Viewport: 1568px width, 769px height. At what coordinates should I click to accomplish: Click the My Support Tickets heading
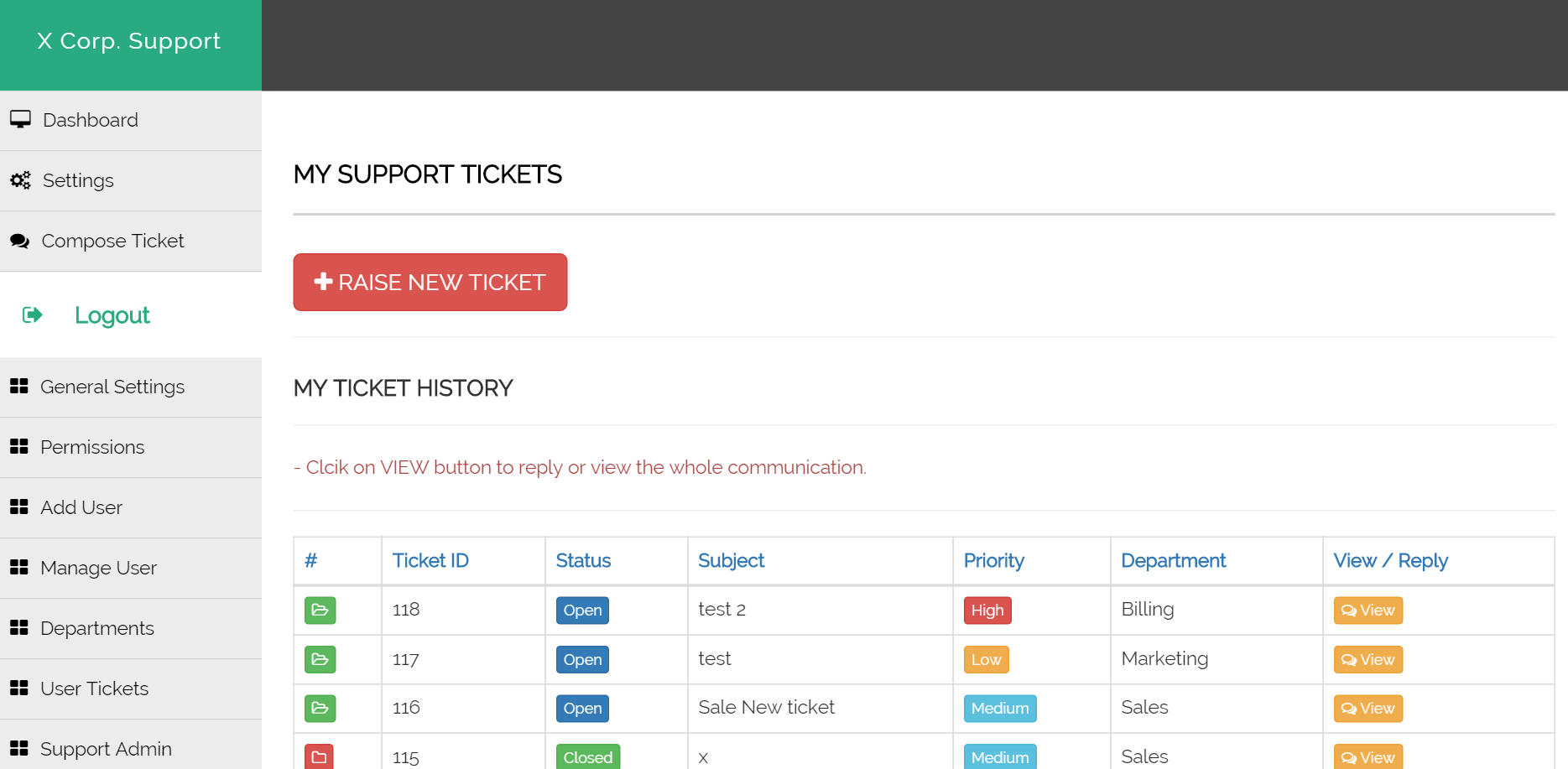pyautogui.click(x=427, y=174)
